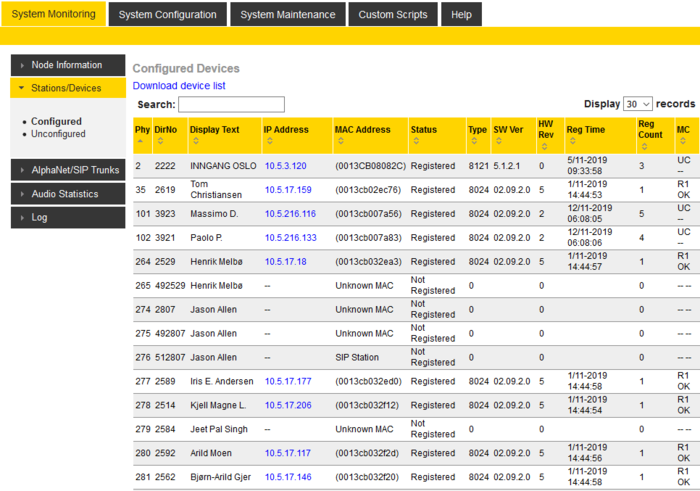Expand the Node Information section
The height and width of the screenshot is (491, 700).
click(x=67, y=65)
